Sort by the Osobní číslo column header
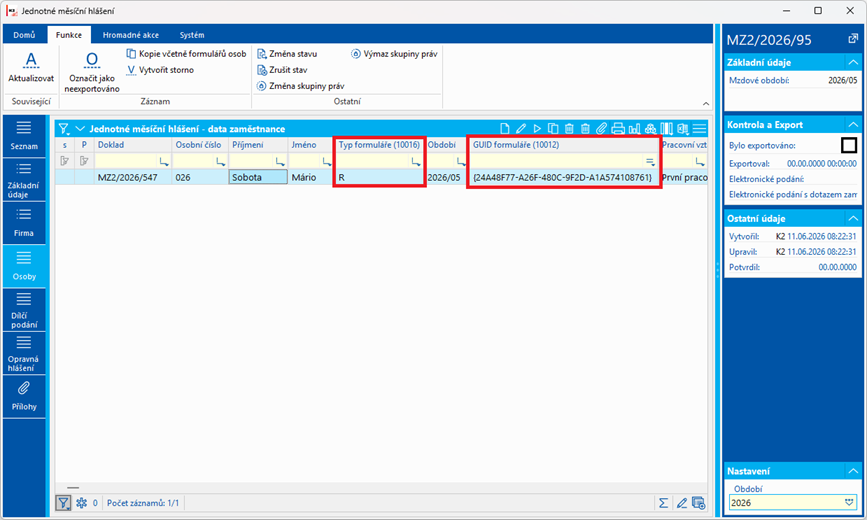The height and width of the screenshot is (520, 867). tap(200, 145)
